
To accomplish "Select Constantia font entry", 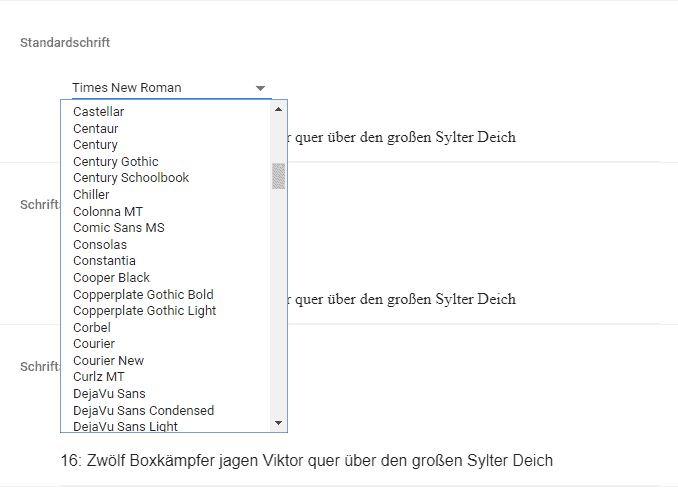I will point(166,261).
